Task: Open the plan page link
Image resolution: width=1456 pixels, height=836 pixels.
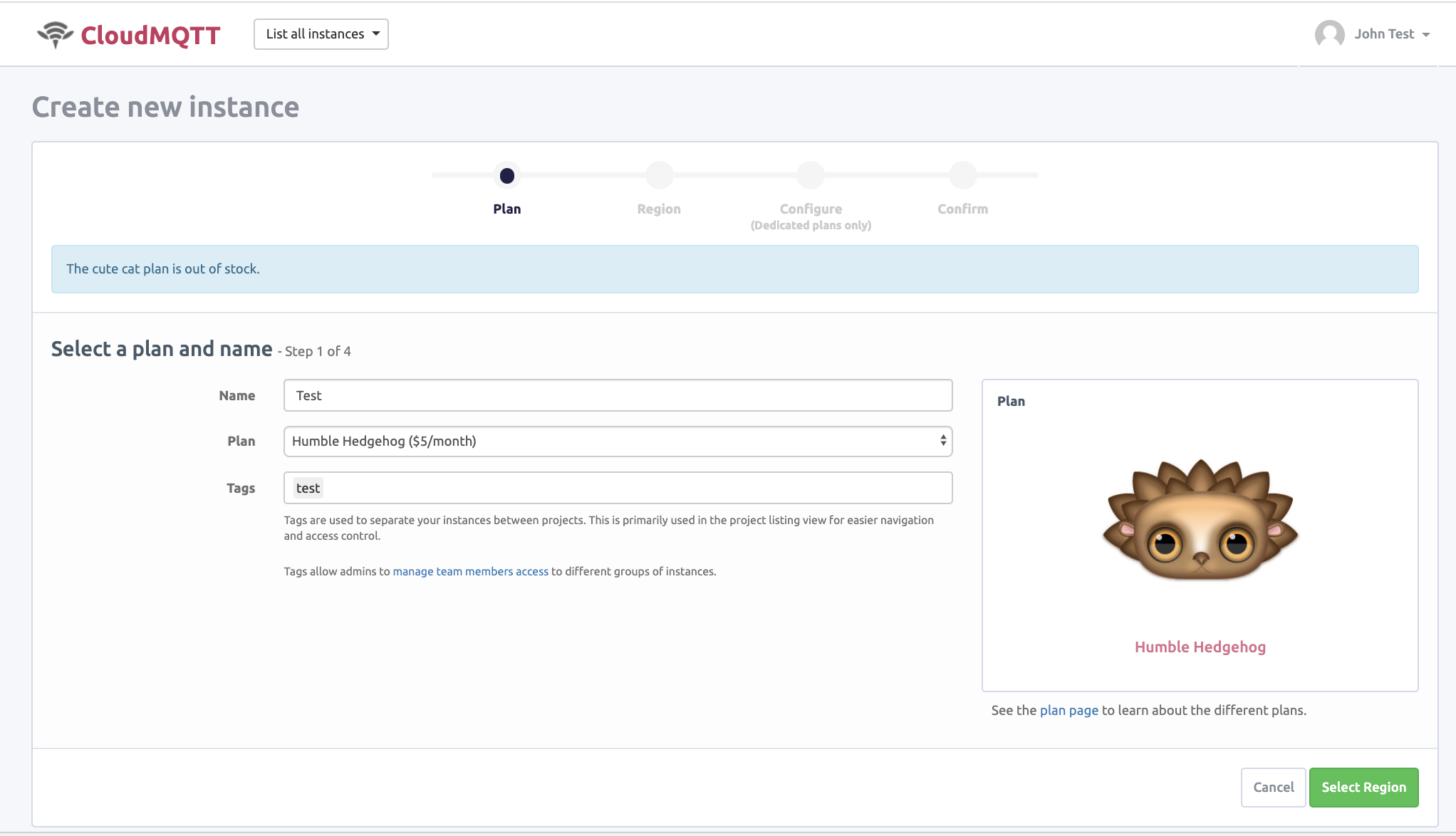Action: (1069, 710)
